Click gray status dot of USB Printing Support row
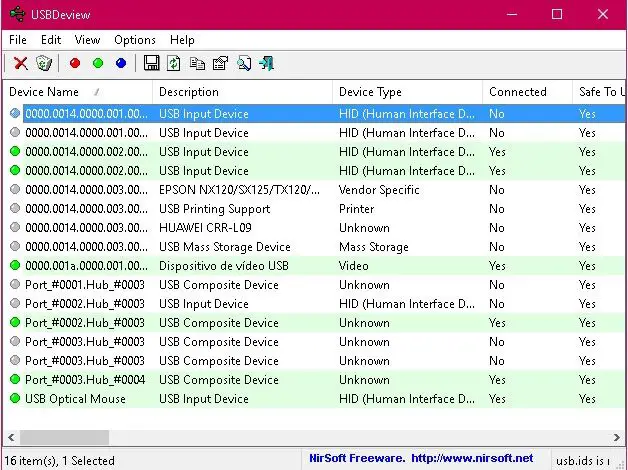This screenshot has height=470, width=628. pyautogui.click(x=15, y=208)
